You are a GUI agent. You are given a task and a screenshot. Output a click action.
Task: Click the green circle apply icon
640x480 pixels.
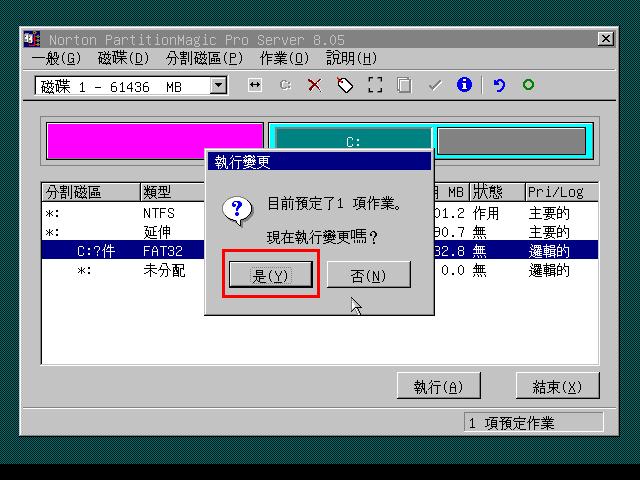(x=529, y=84)
